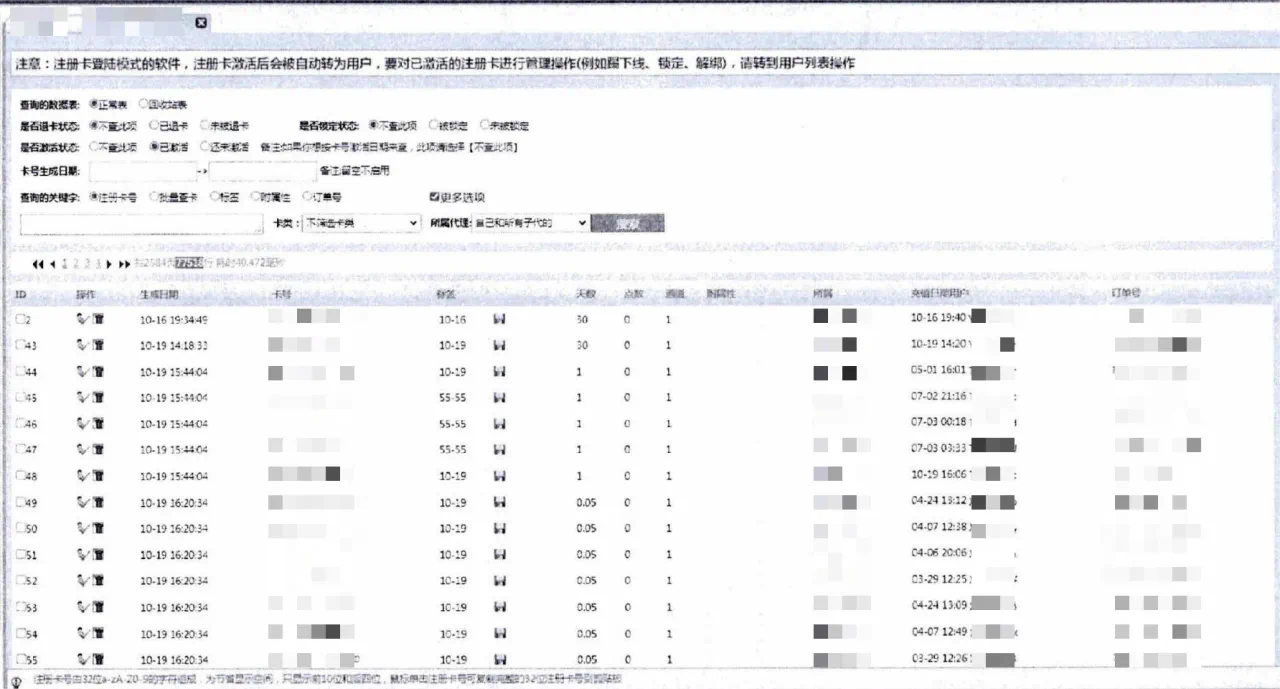
Task: Tick the checkbox for row ID 45
Action: pos(20,397)
